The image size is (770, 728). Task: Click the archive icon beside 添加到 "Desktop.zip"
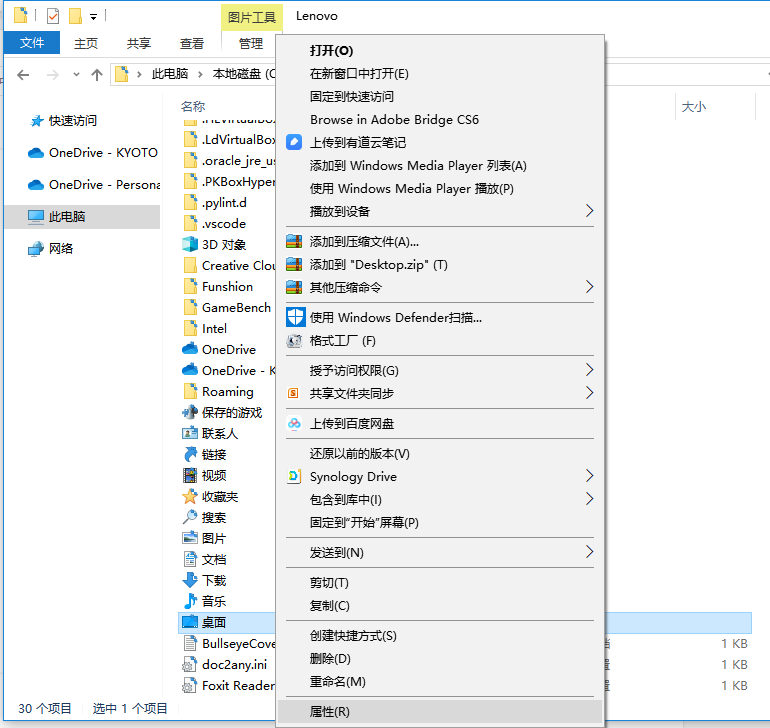pyautogui.click(x=294, y=265)
